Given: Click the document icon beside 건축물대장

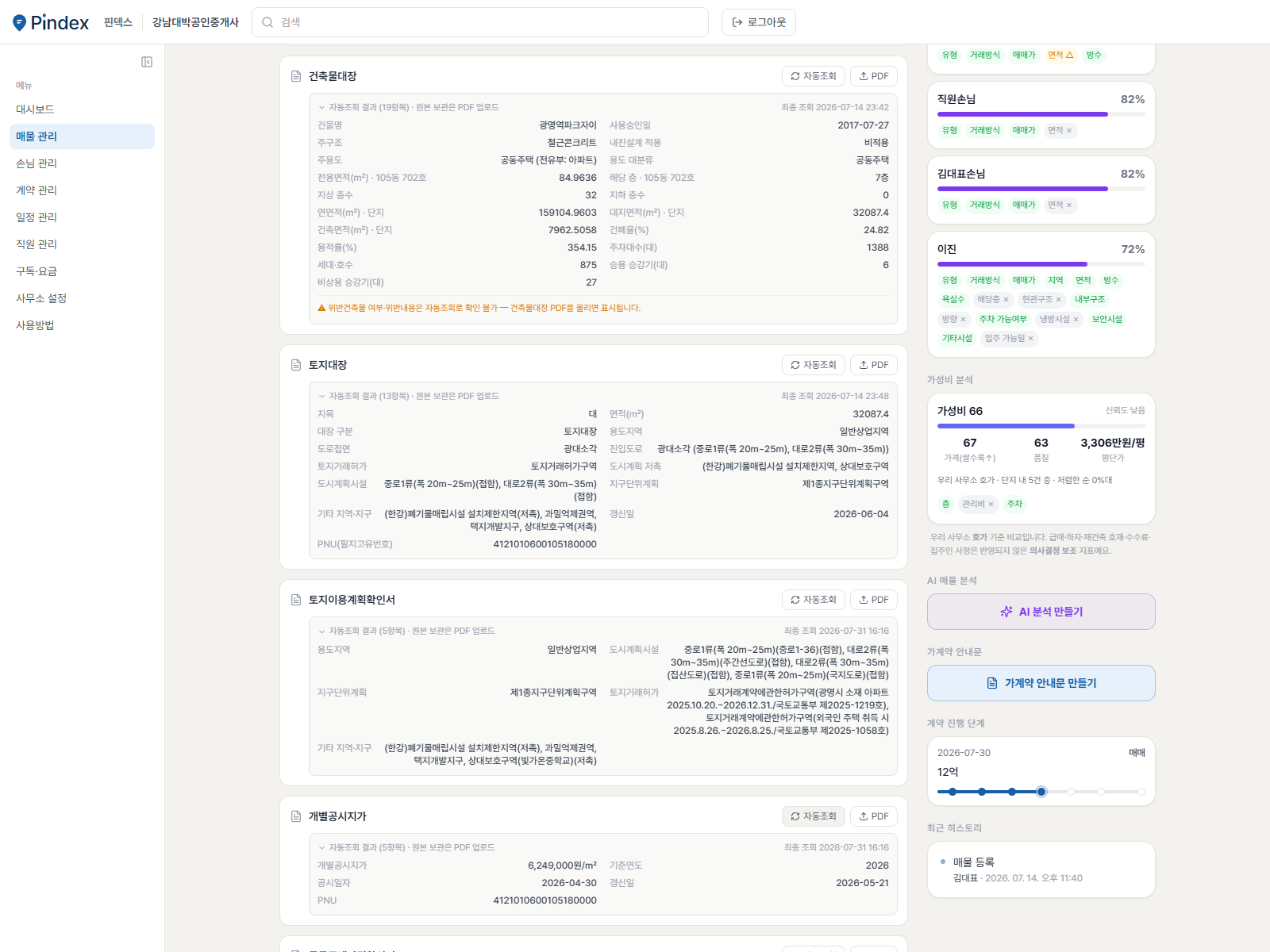Looking at the screenshot, I should coord(296,76).
